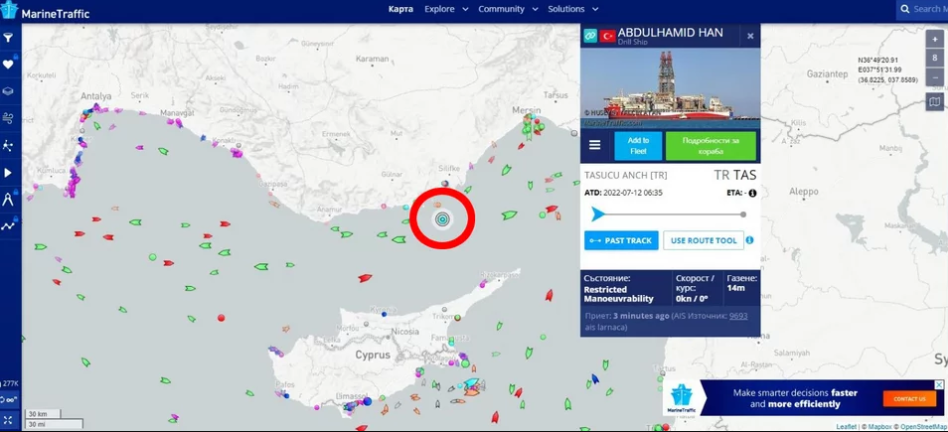Toggle the vessel name labels infinity icon
Image resolution: width=948 pixels, height=432 pixels.
point(9,400)
